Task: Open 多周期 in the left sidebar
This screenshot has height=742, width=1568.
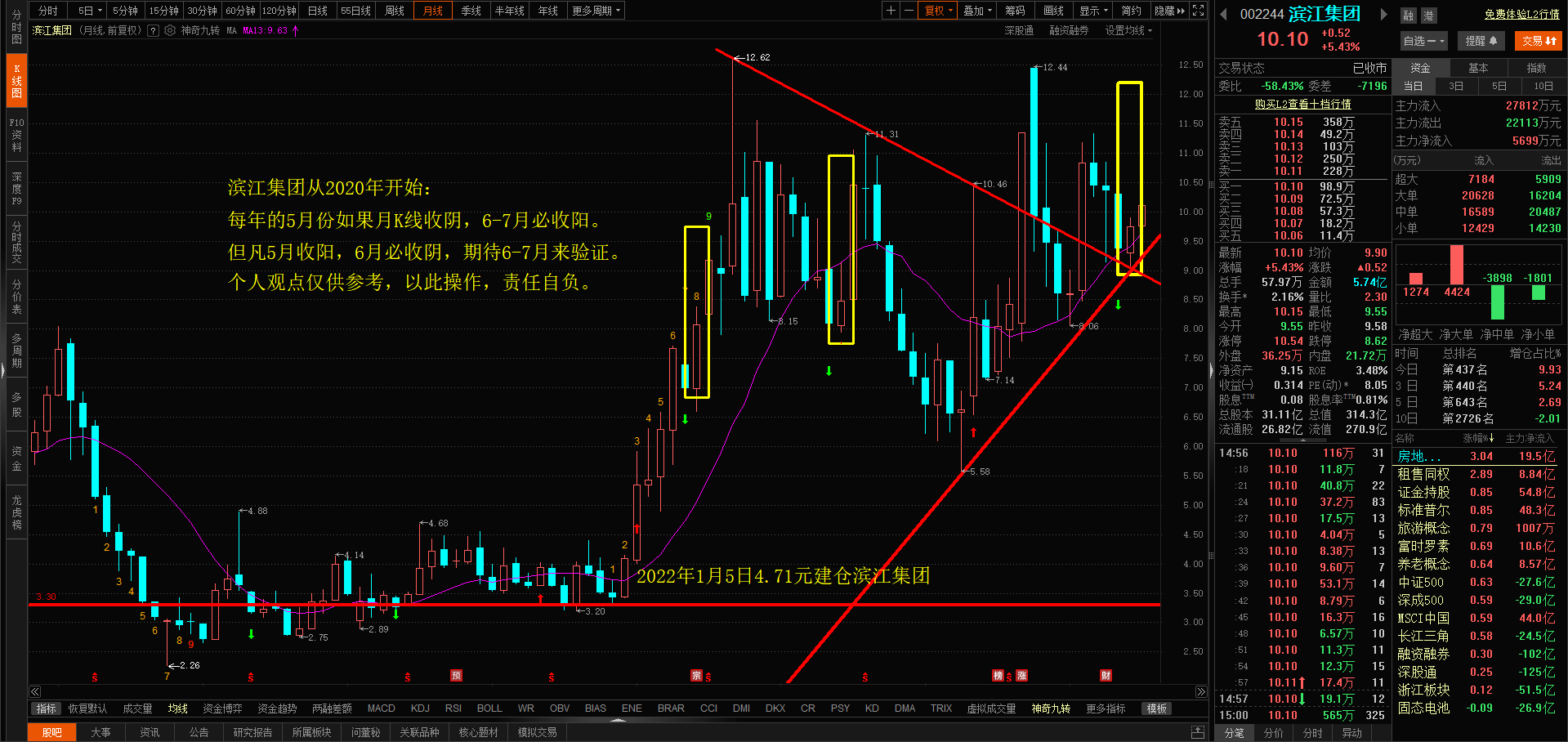Action: tap(16, 351)
